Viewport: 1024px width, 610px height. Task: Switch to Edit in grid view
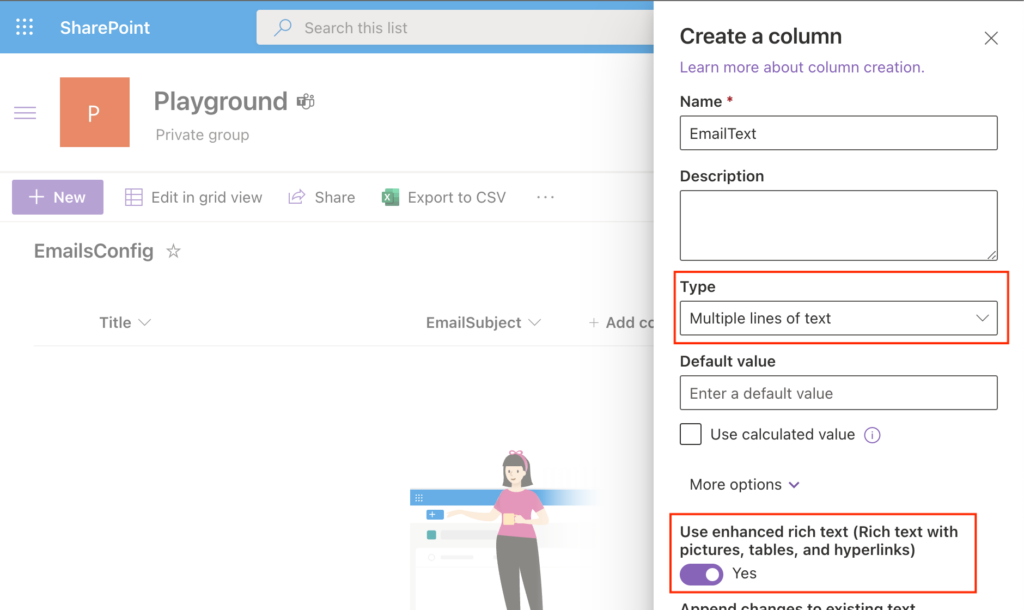[x=193, y=197]
